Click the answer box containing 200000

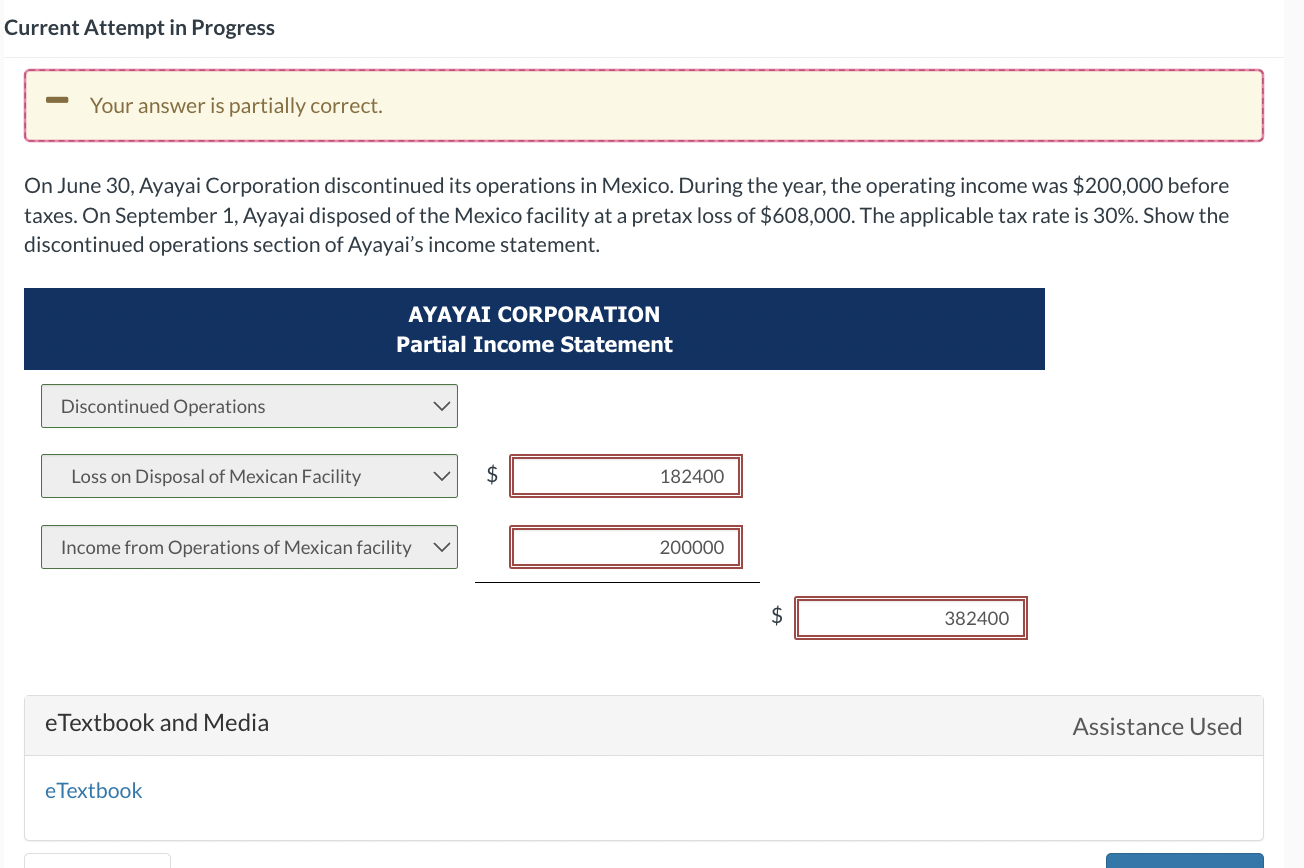pyautogui.click(x=626, y=547)
